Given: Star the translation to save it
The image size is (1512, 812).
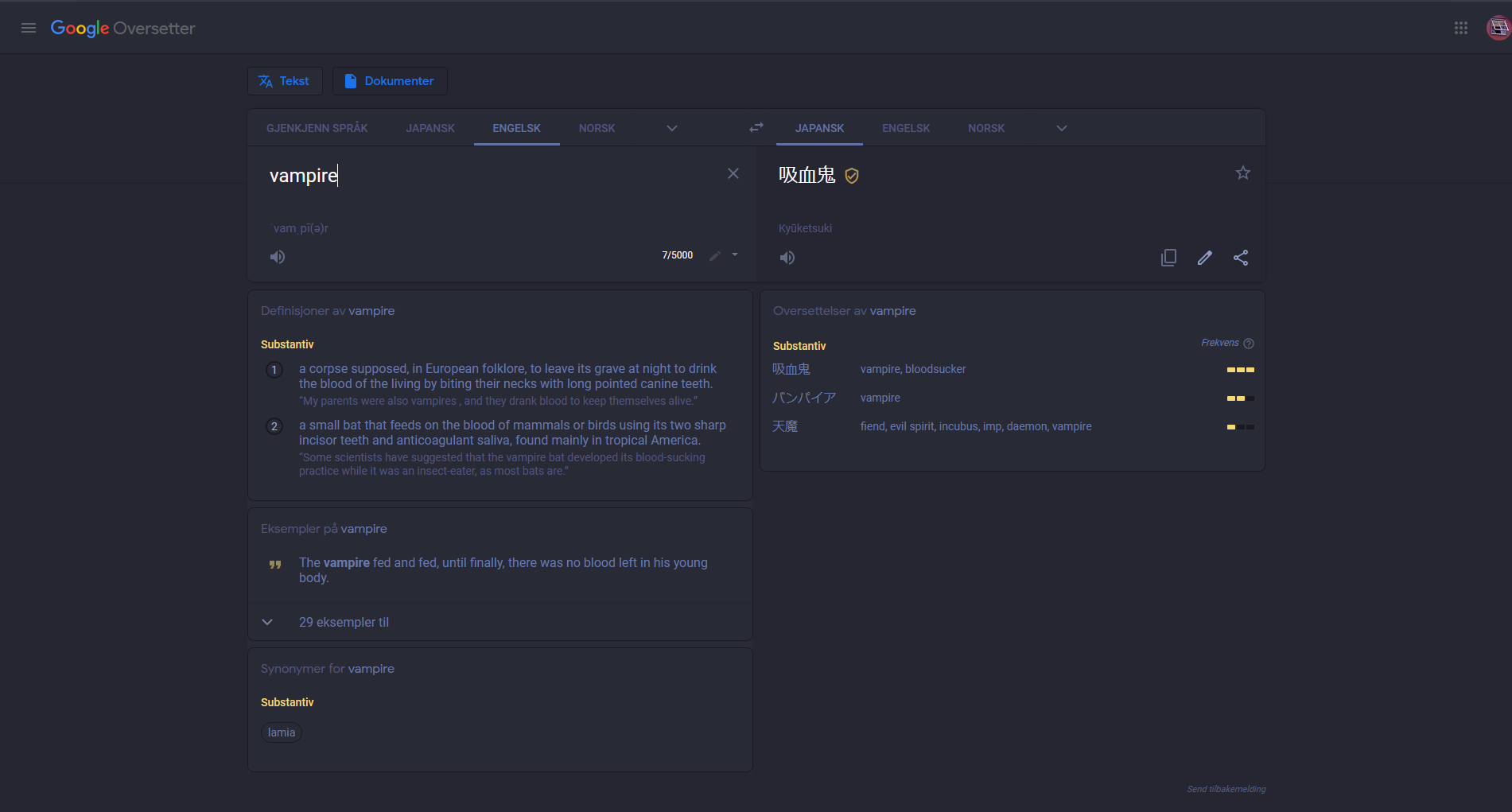Looking at the screenshot, I should (x=1242, y=173).
